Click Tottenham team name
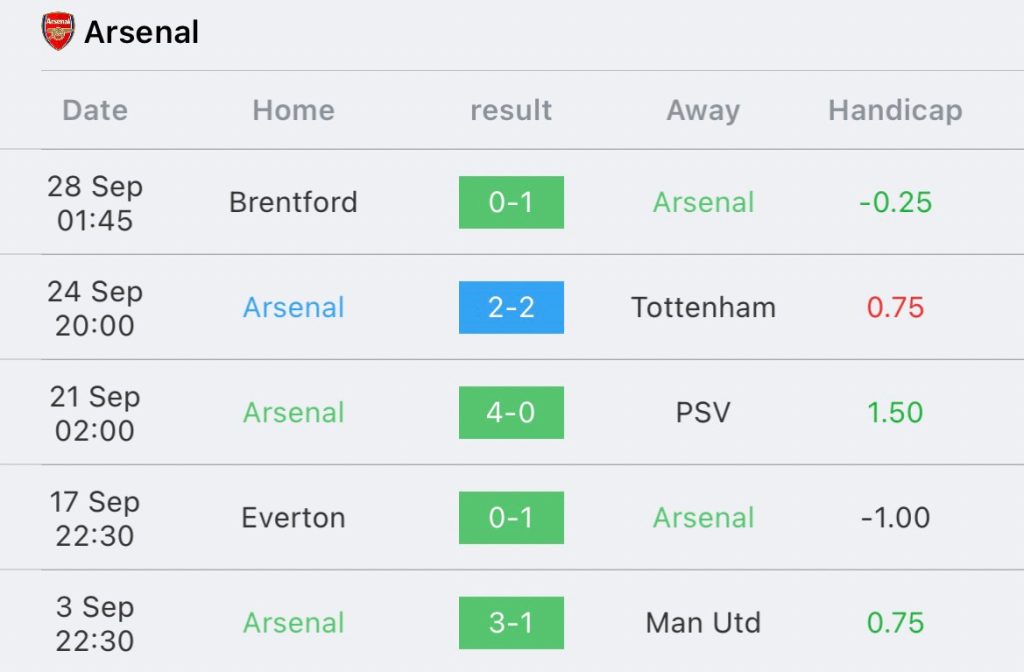Viewport: 1024px width, 672px height. click(x=703, y=307)
